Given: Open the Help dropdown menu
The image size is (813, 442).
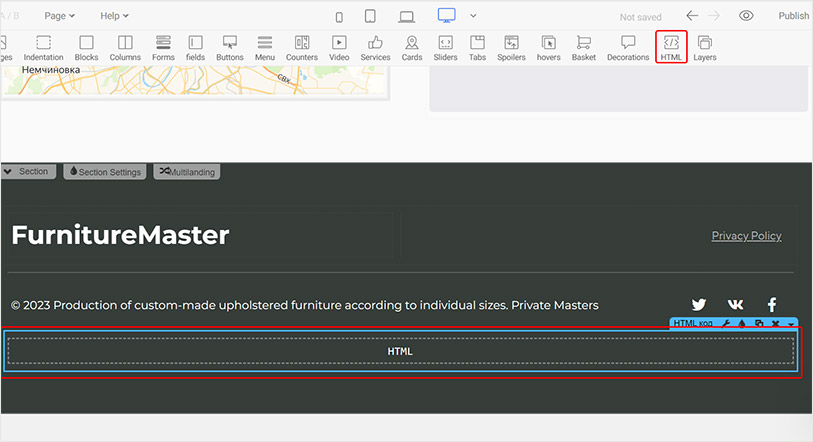Looking at the screenshot, I should point(115,16).
